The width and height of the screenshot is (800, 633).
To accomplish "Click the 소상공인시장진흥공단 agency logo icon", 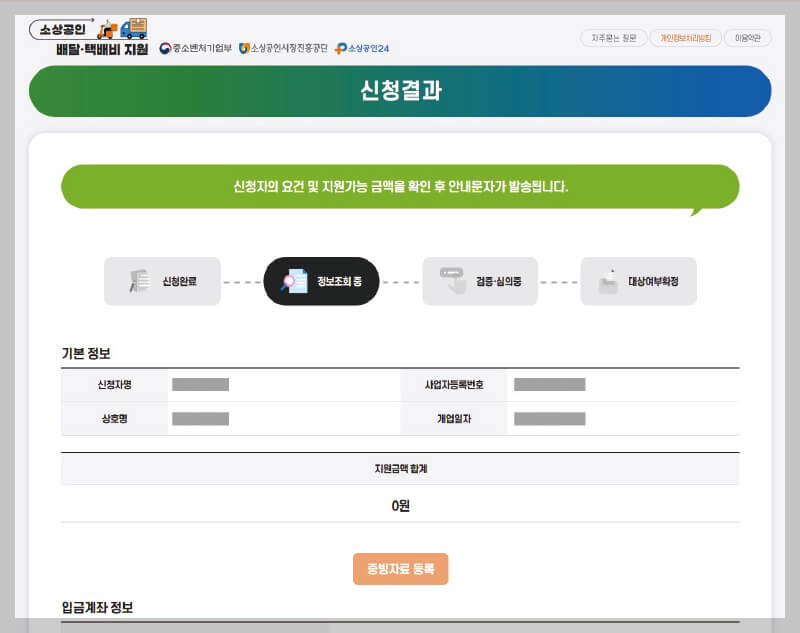I will [x=244, y=45].
